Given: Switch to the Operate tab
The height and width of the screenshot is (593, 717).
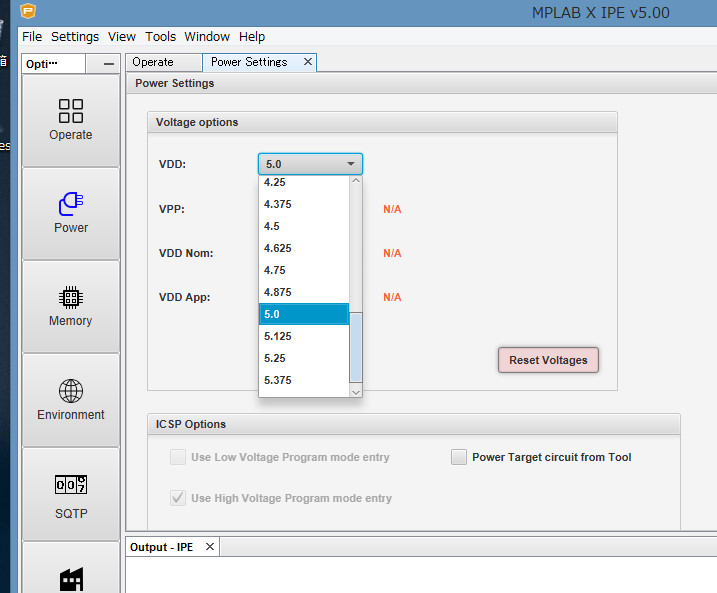Looking at the screenshot, I should [x=164, y=62].
